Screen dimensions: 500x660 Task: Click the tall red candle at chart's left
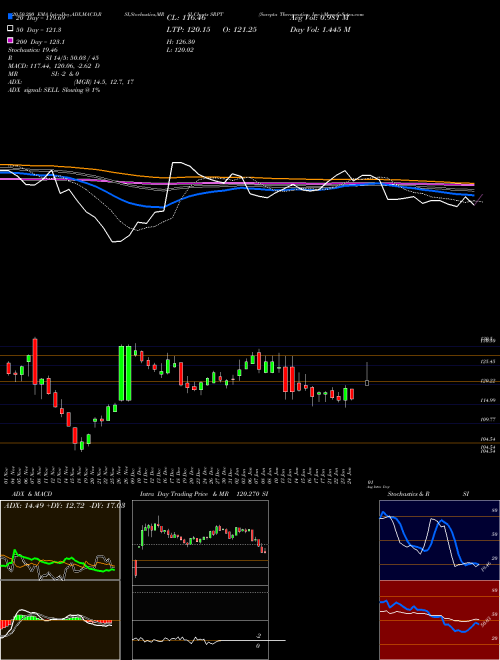pos(35,362)
